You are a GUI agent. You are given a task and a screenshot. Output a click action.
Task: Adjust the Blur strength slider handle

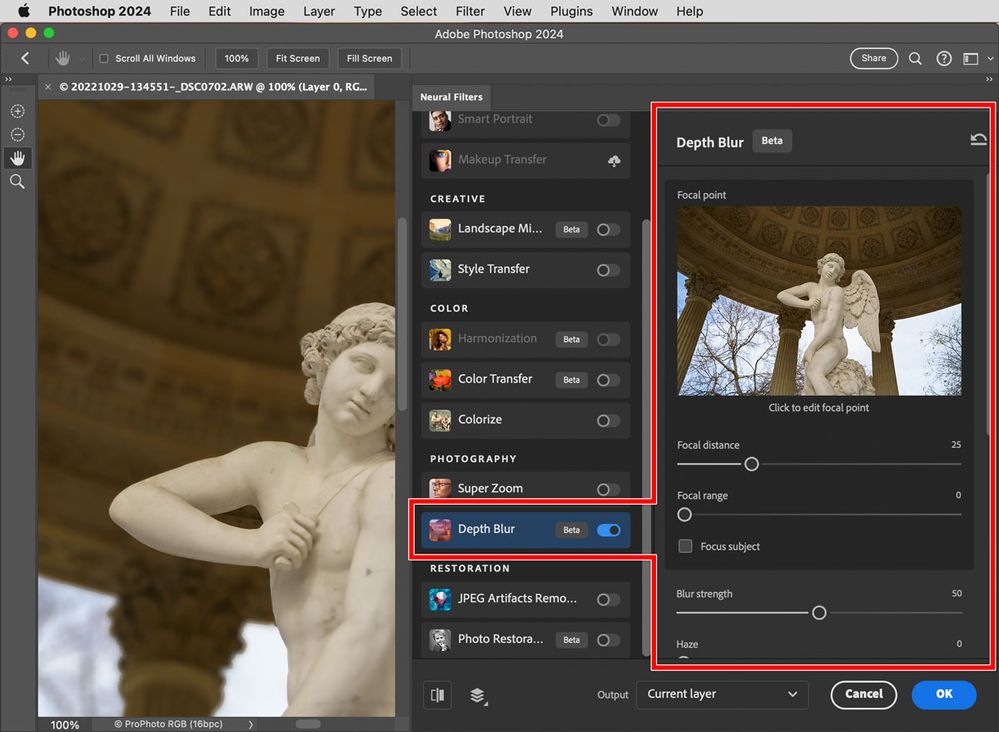coord(819,613)
